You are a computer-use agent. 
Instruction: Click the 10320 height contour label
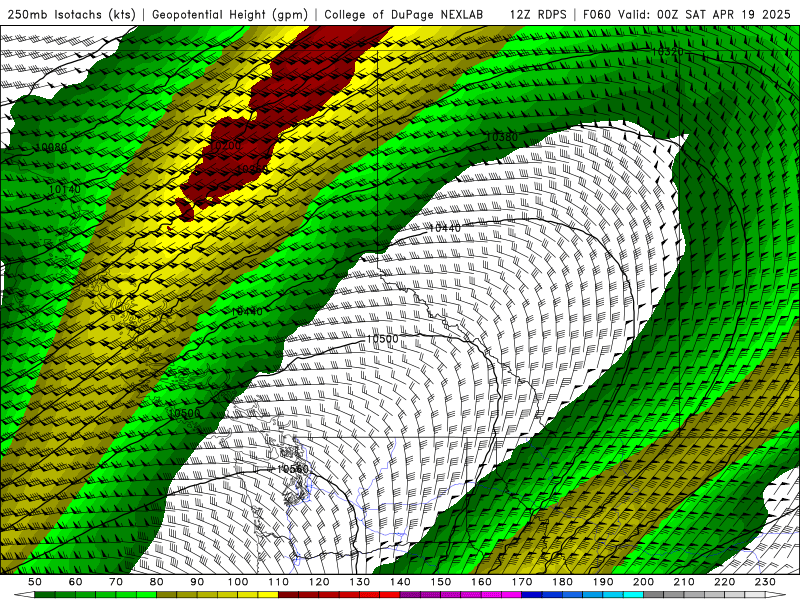coord(667,52)
